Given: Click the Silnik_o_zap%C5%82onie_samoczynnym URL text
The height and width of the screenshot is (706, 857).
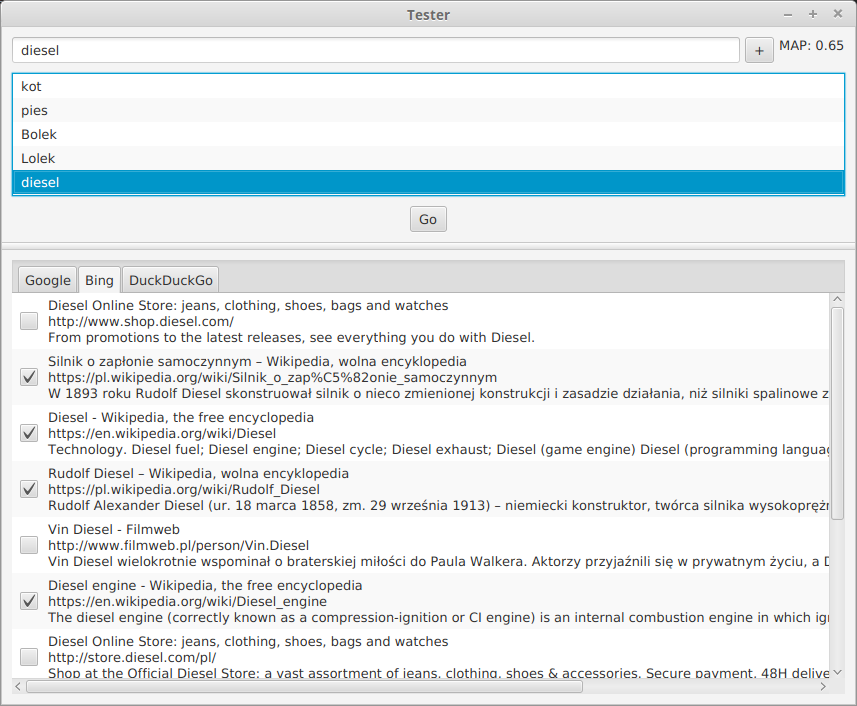Looking at the screenshot, I should [x=272, y=378].
